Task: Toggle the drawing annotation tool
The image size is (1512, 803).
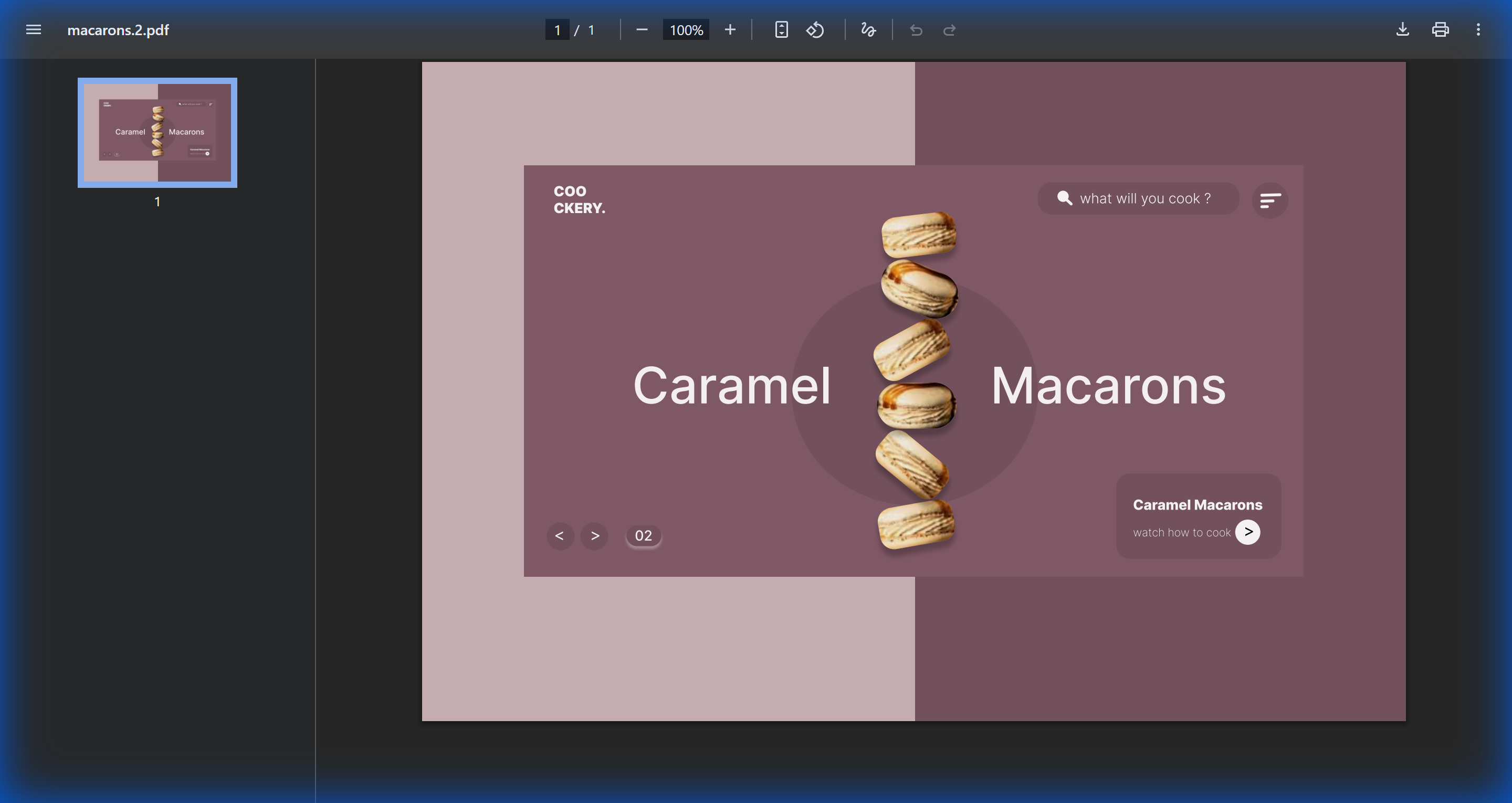Action: pyautogui.click(x=868, y=29)
